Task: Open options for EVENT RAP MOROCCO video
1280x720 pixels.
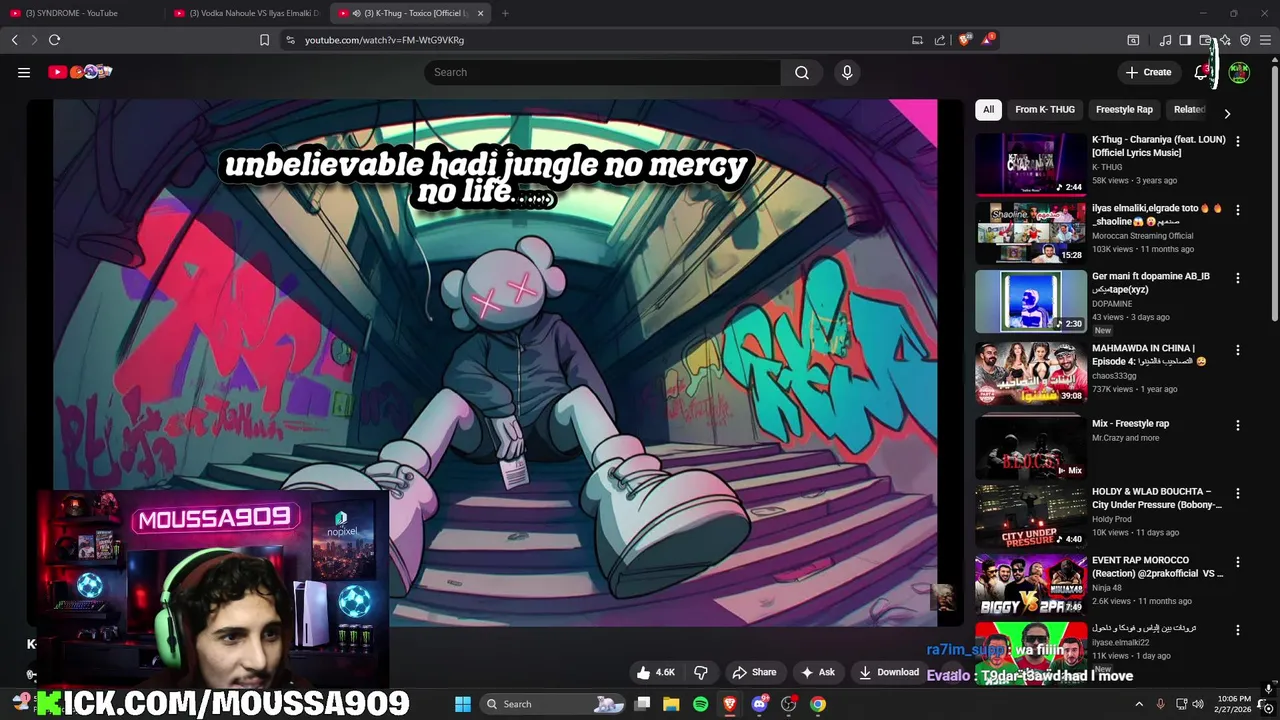Action: [x=1238, y=562]
